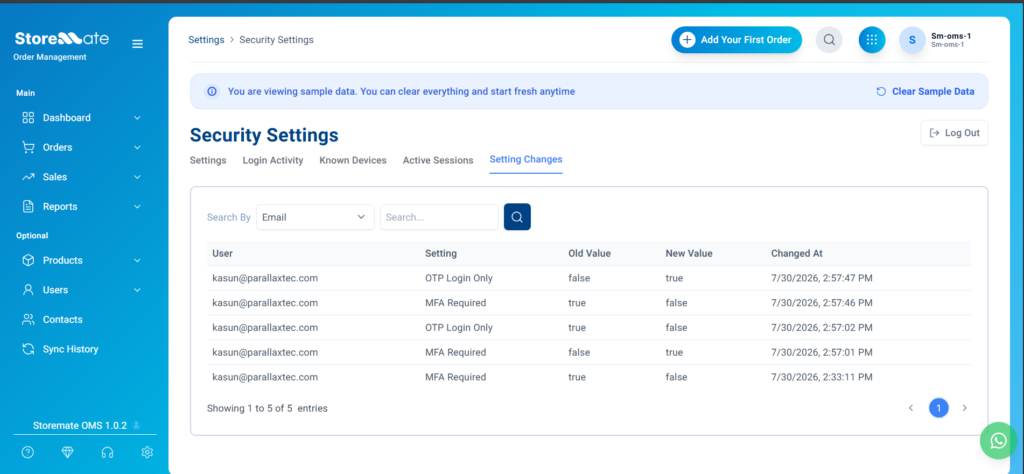Open help question mark icon in sidebar footer
1024x474 pixels.
click(x=27, y=452)
